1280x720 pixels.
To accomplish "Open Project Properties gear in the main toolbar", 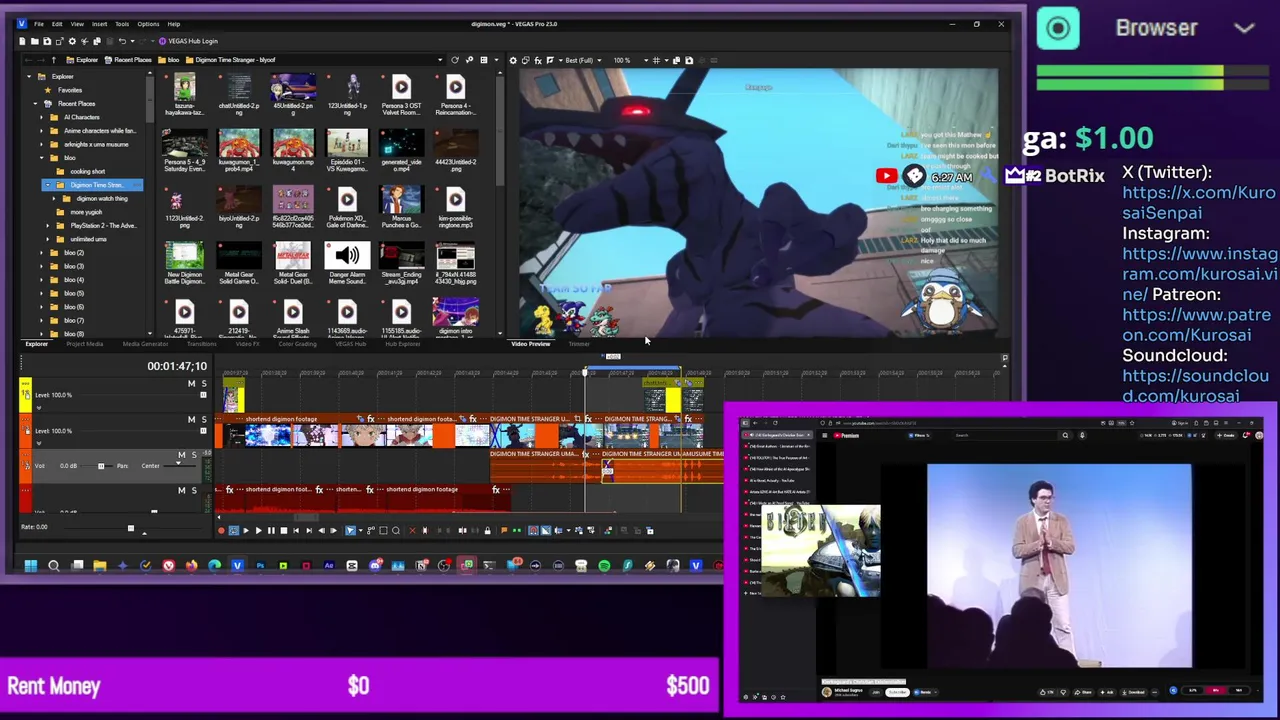I will pos(72,41).
